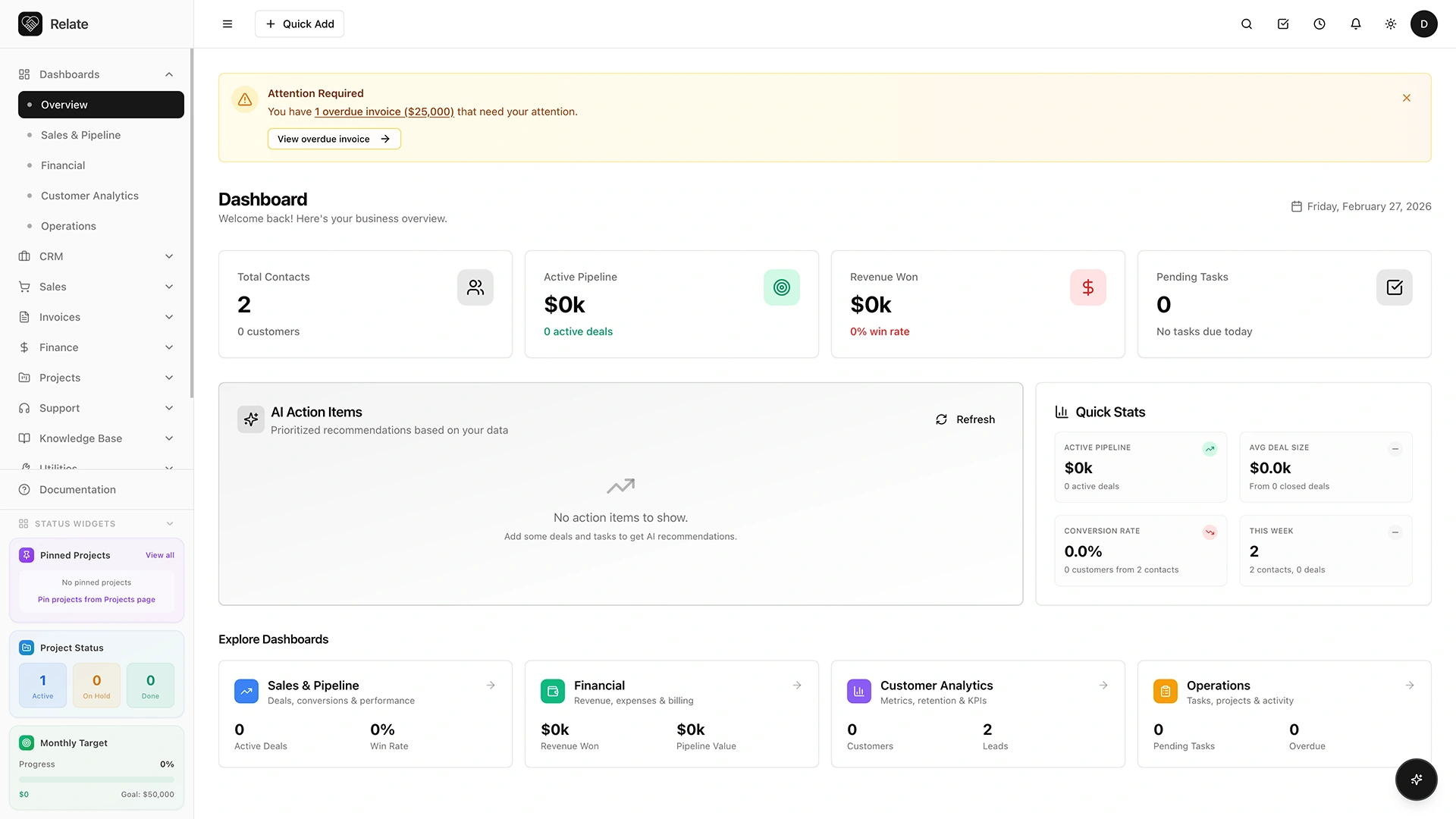This screenshot has height=819, width=1456.
Task: Open the Sales & Pipeline card arrow
Action: [x=491, y=686]
